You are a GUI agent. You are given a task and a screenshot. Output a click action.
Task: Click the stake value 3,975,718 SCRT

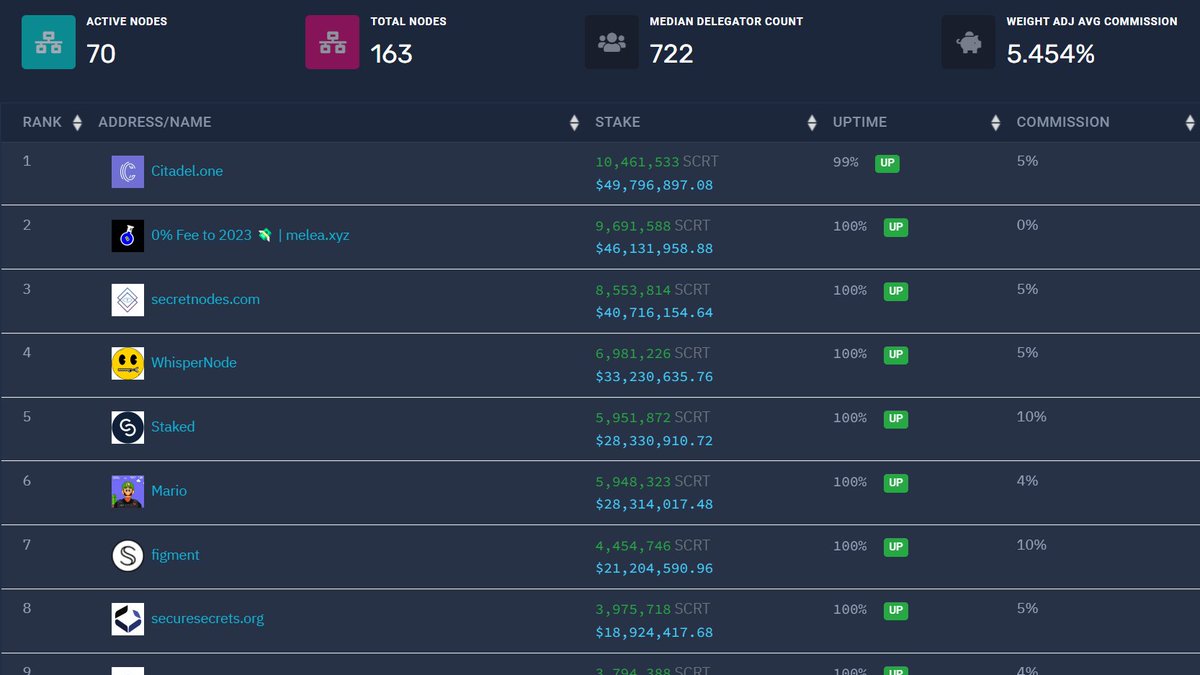click(652, 609)
